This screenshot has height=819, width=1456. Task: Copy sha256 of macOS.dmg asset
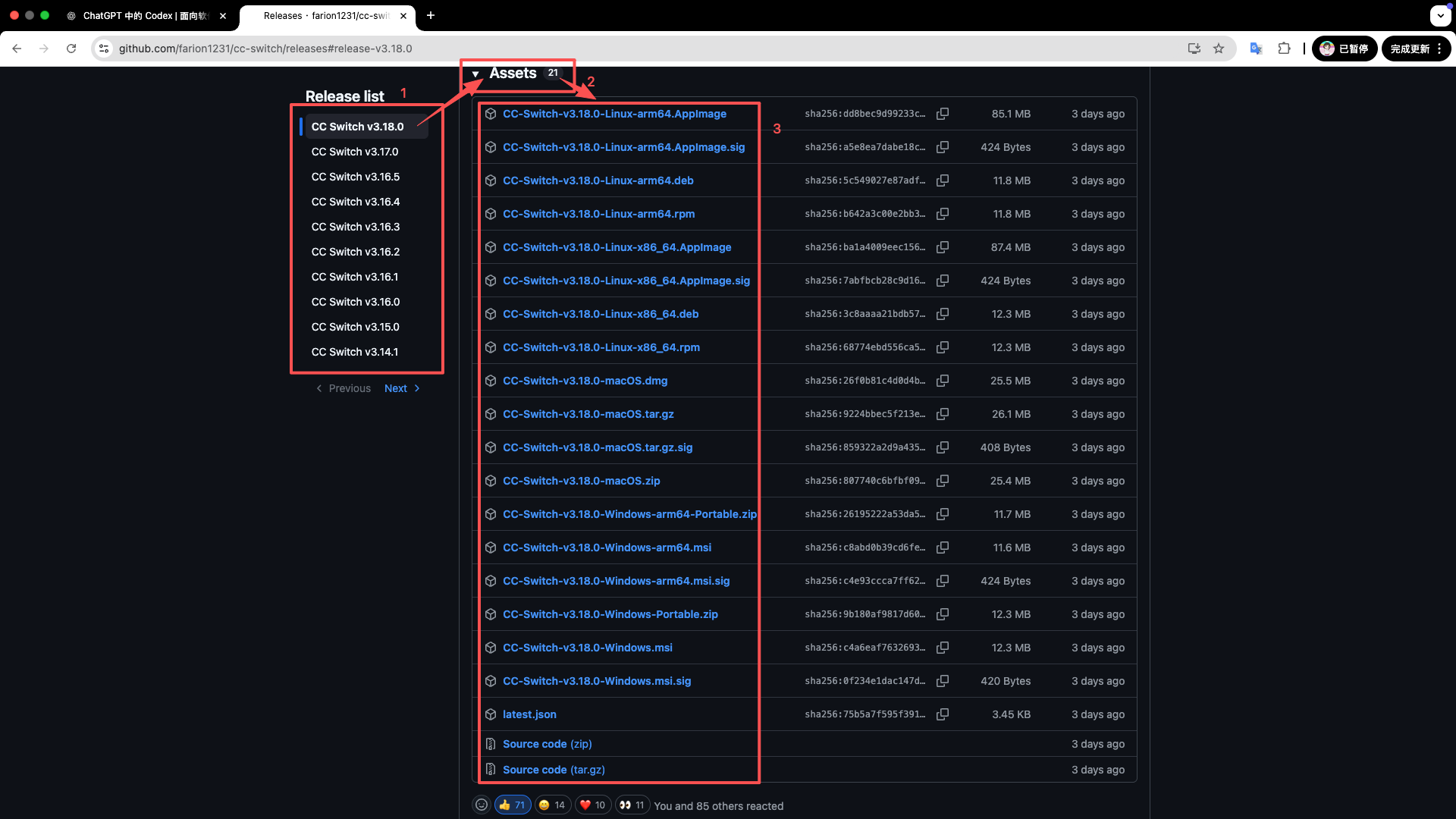[943, 381]
